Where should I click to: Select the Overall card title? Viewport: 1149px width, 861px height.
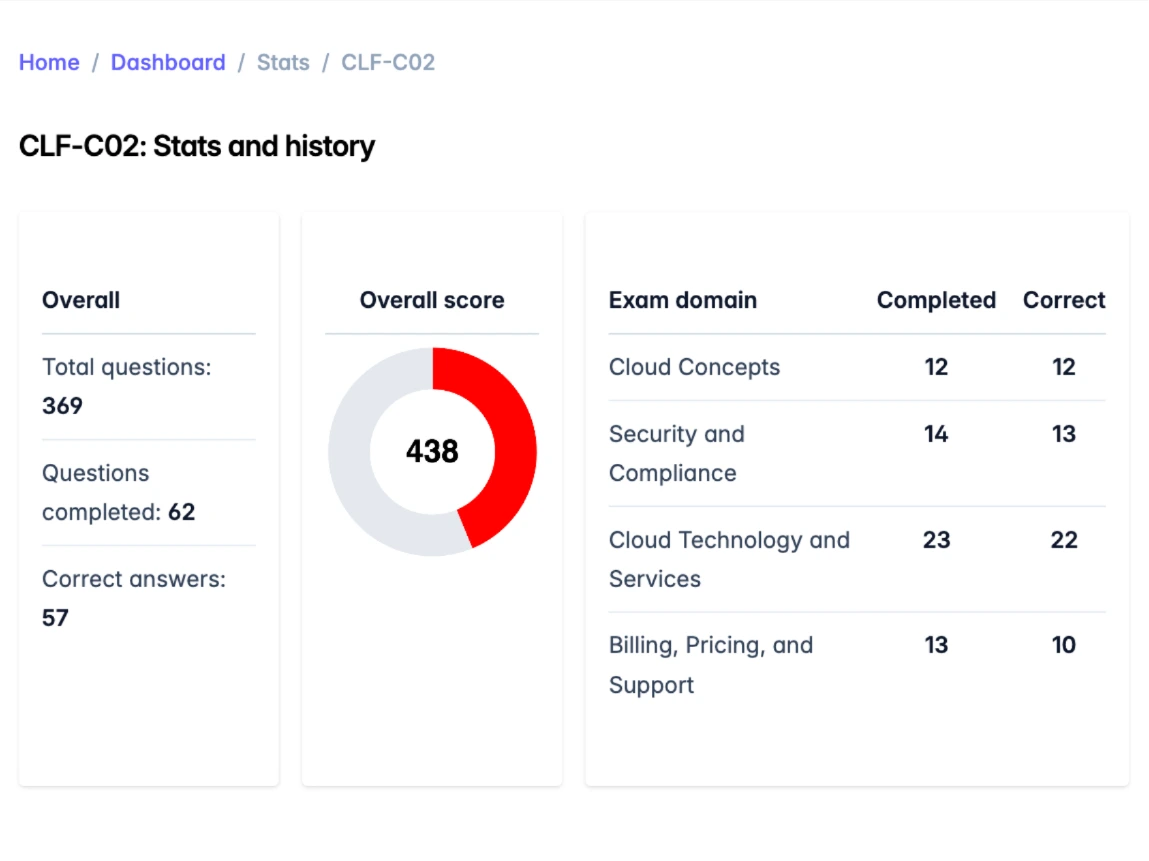coord(81,300)
